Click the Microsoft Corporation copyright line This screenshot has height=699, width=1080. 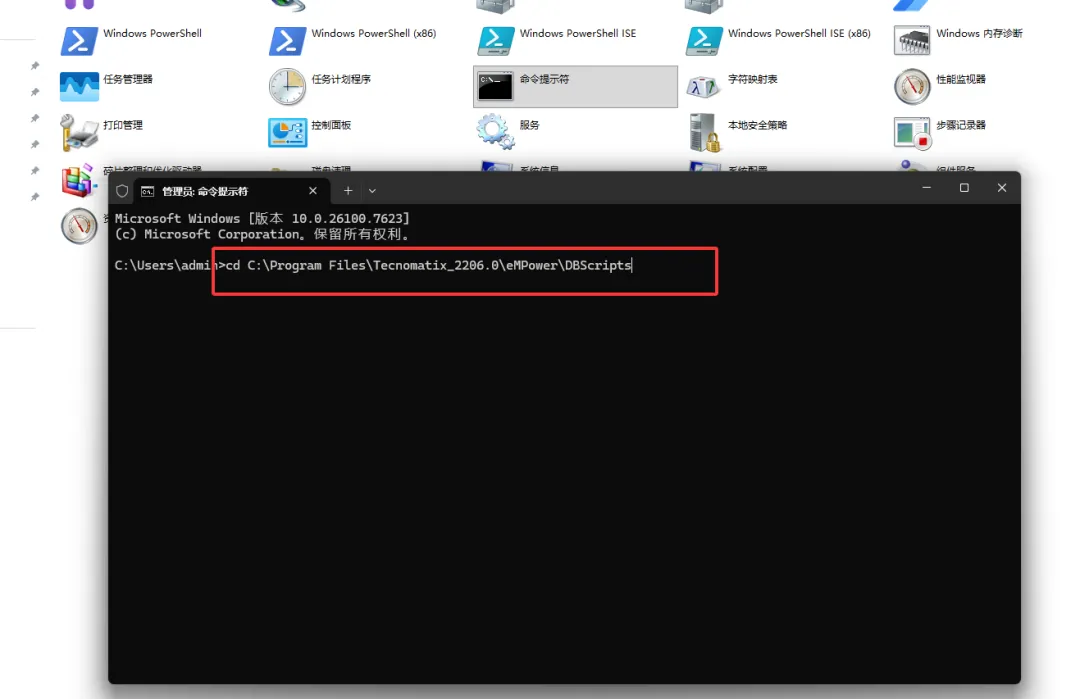coord(262,234)
